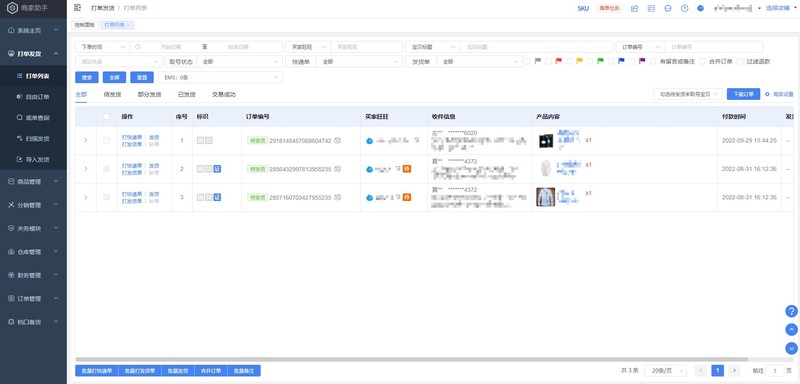Click the 商家助手 logo icon
Image resolution: width=800 pixels, height=384 pixels.
(12, 8)
